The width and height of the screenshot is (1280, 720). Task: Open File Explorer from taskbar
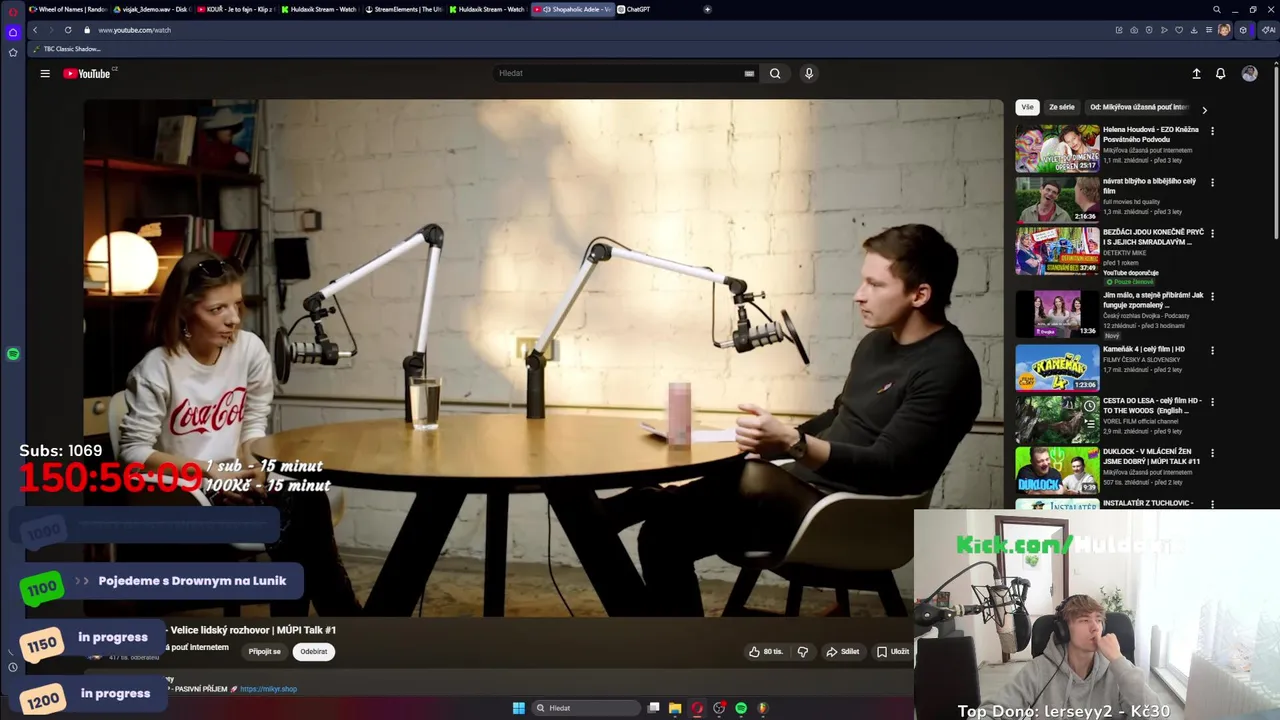(675, 708)
